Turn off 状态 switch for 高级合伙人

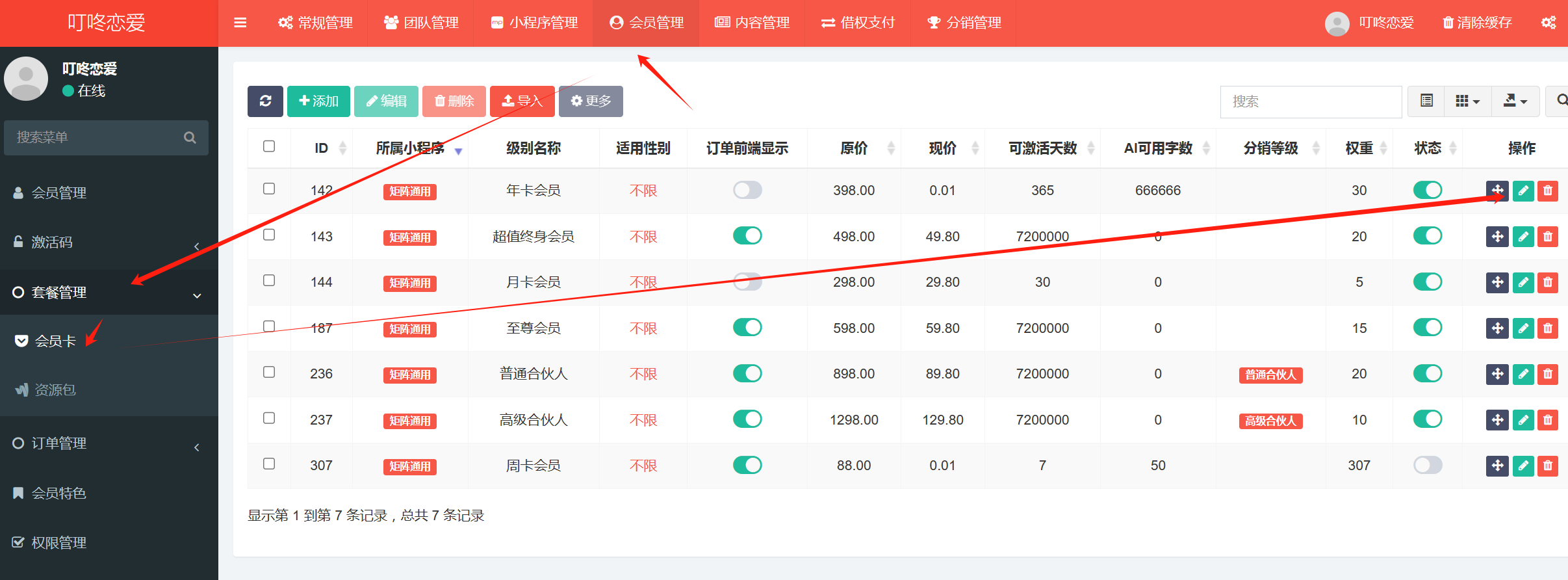1428,419
